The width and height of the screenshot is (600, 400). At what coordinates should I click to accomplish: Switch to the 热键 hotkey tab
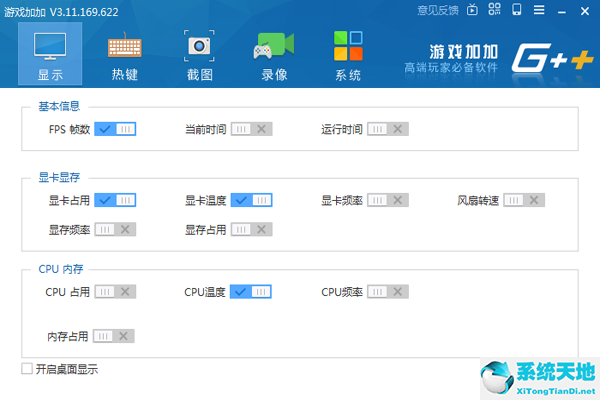pos(125,56)
